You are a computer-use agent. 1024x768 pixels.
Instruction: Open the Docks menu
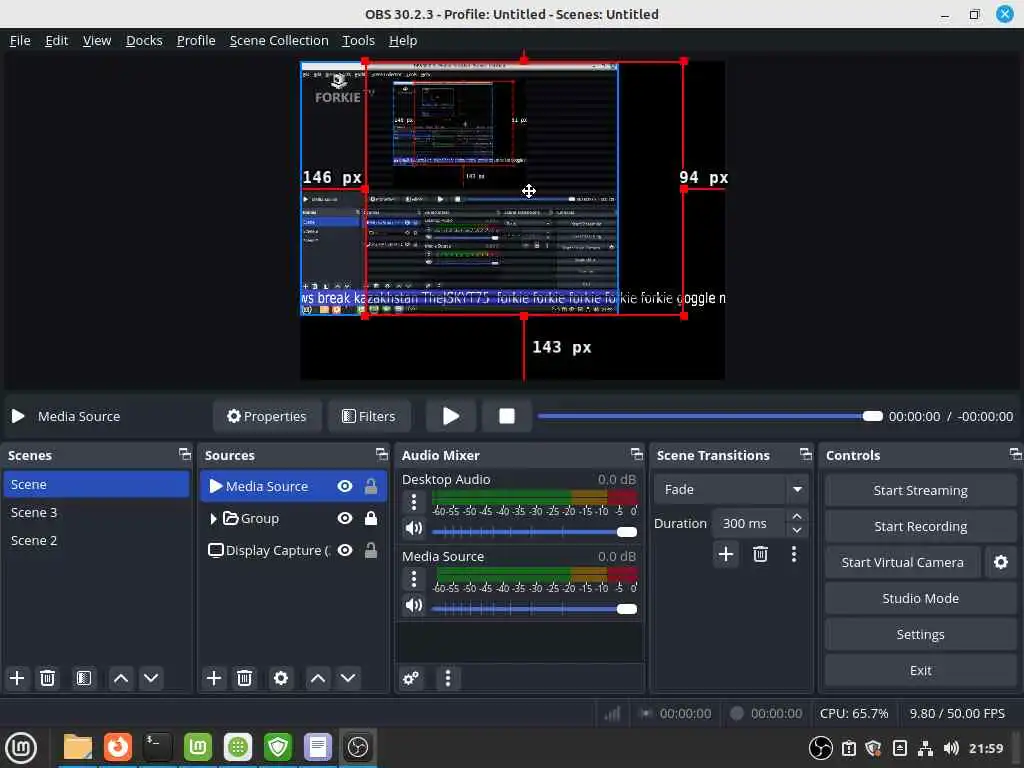coord(144,40)
